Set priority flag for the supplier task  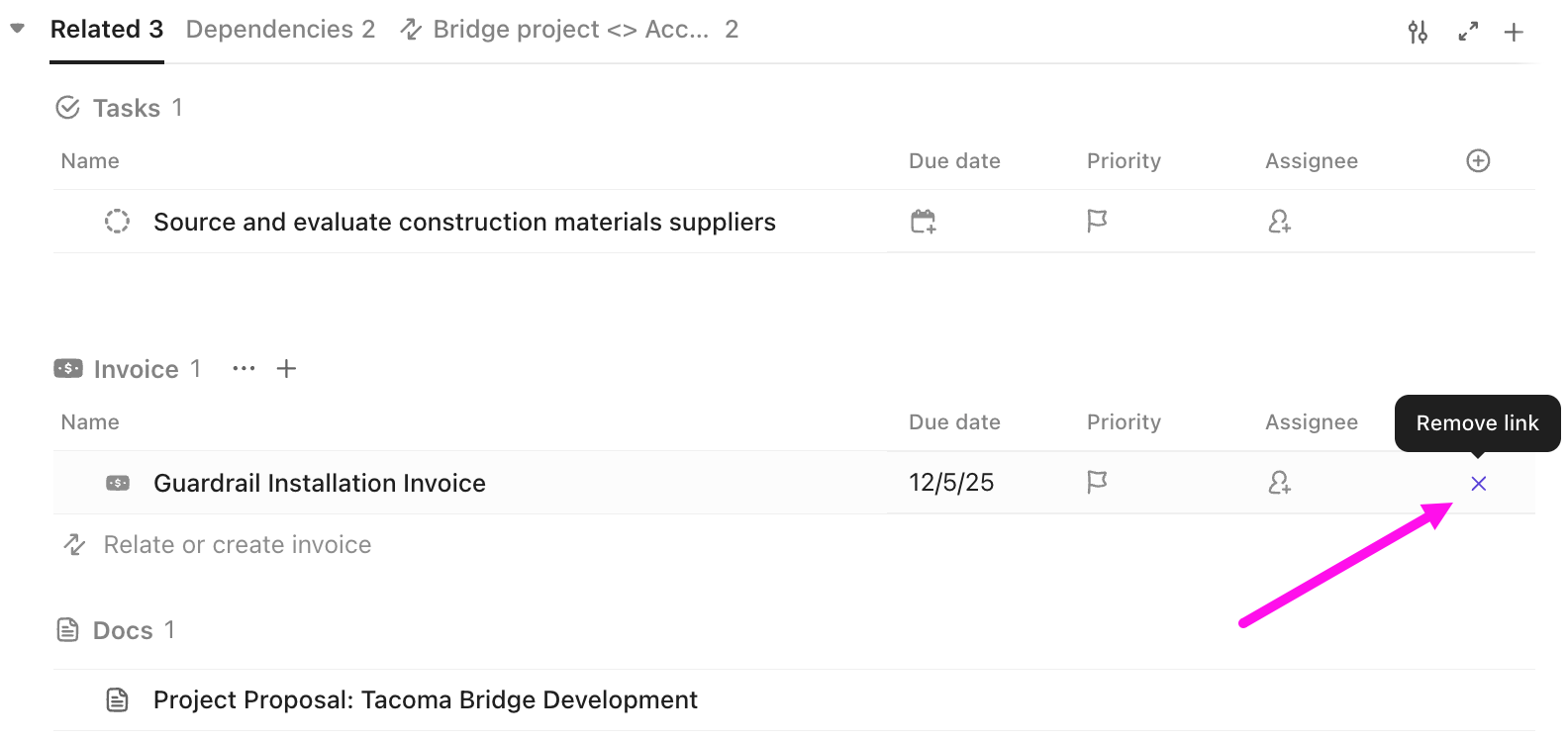(1096, 221)
